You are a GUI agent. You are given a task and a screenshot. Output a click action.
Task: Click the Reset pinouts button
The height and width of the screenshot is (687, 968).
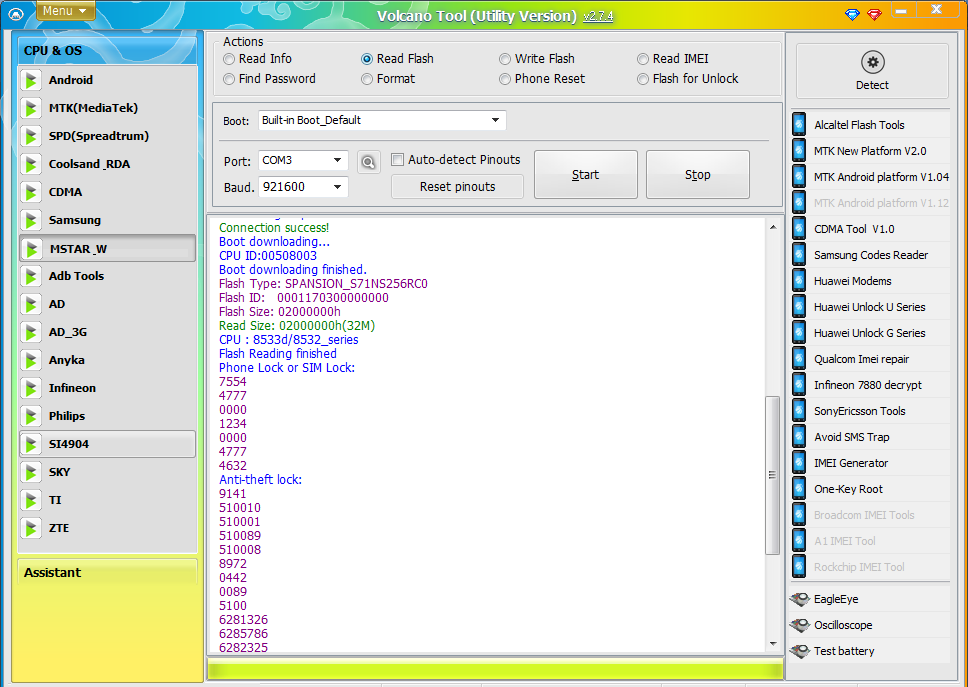tap(457, 187)
